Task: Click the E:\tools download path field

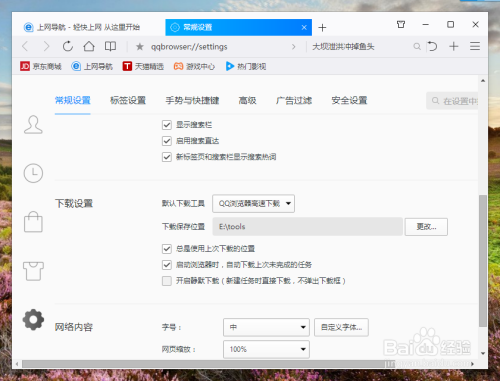Action: coord(307,227)
